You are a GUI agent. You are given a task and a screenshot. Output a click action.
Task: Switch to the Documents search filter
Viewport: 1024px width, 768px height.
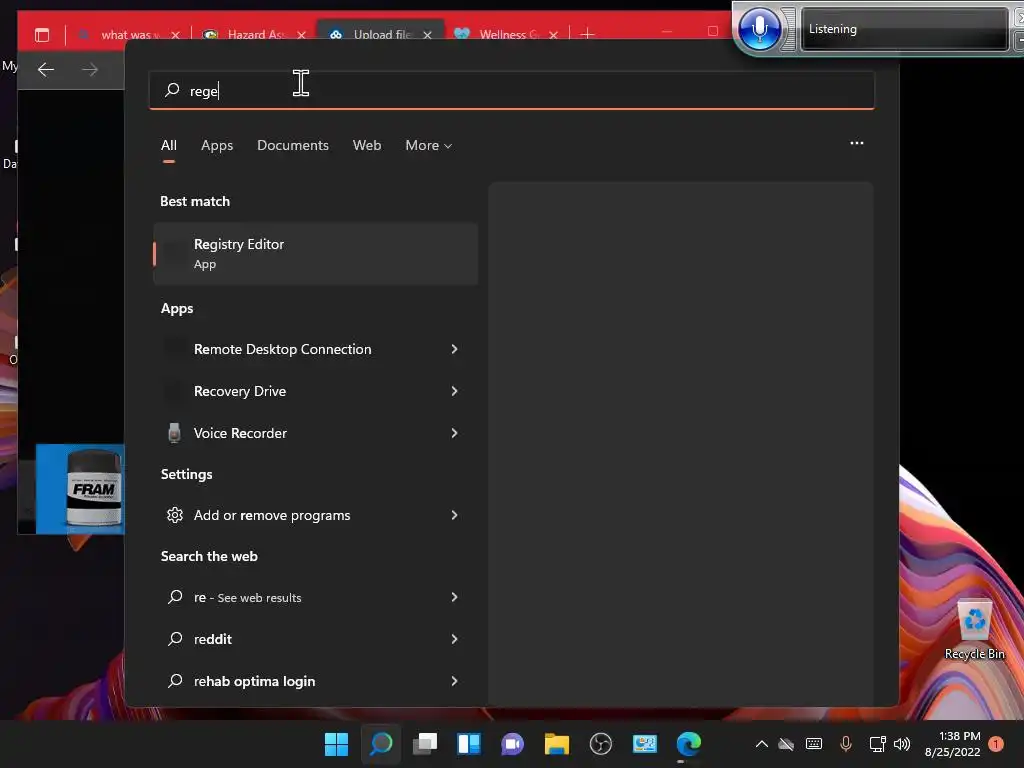pos(293,145)
